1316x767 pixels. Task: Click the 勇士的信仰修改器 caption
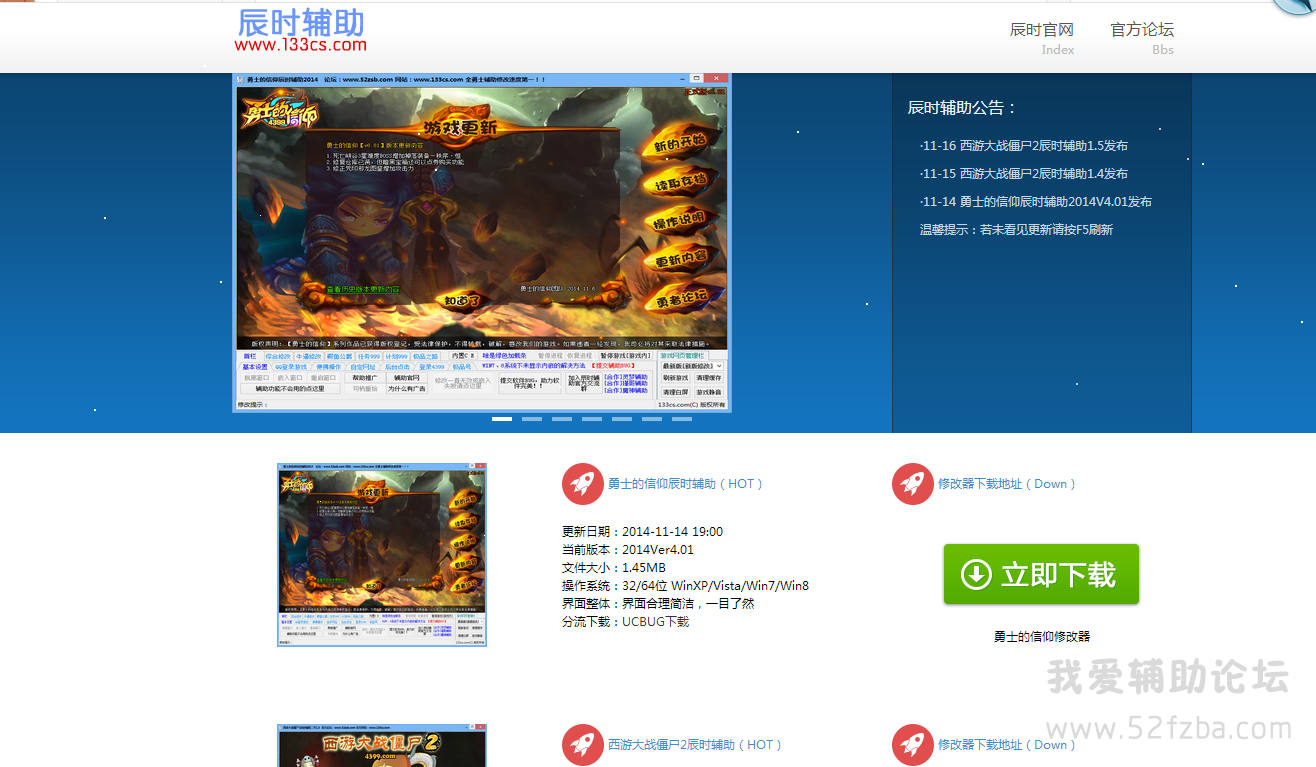[x=1042, y=636]
